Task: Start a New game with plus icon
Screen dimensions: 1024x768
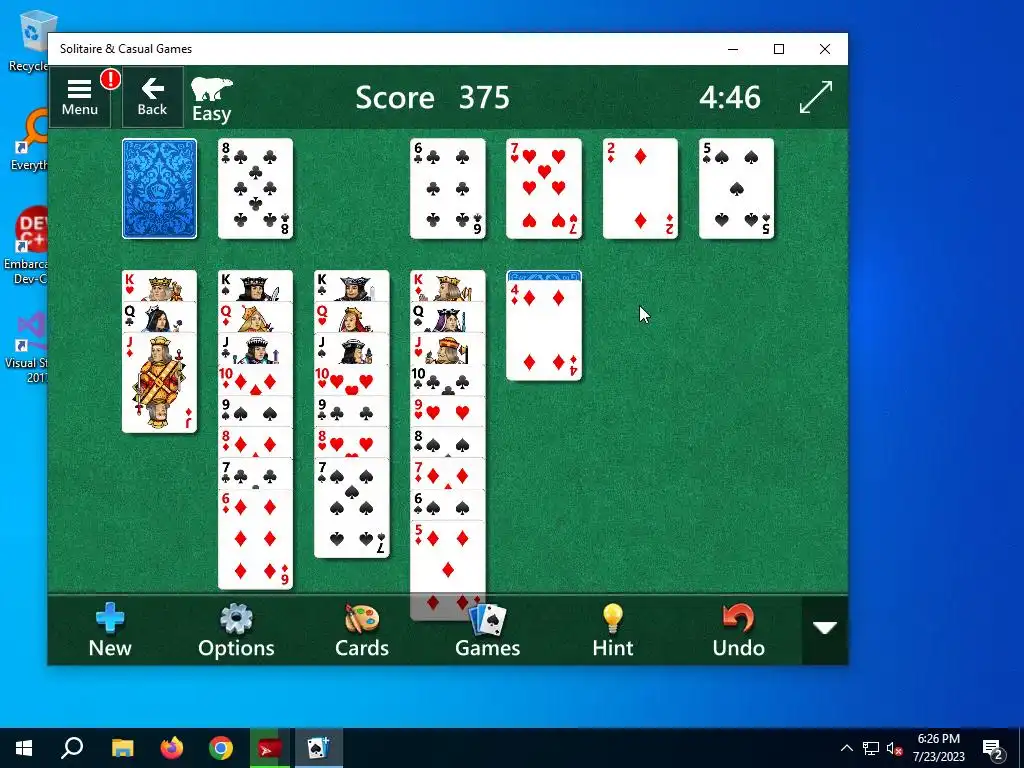Action: point(110,630)
